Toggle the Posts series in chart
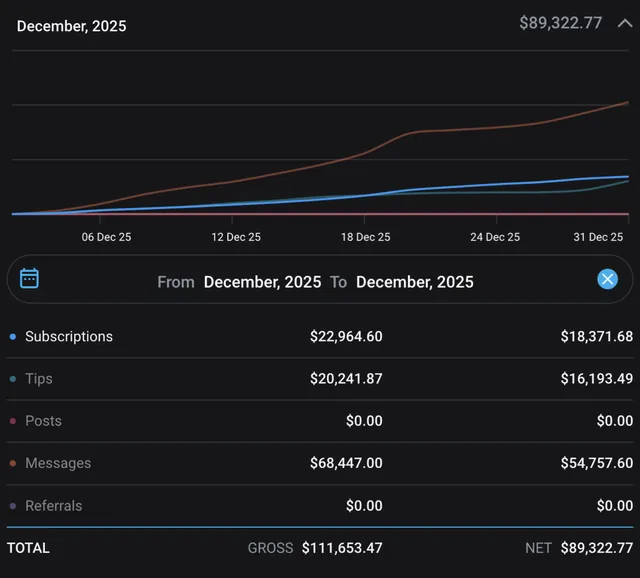This screenshot has height=578, width=640. pyautogui.click(x=43, y=421)
